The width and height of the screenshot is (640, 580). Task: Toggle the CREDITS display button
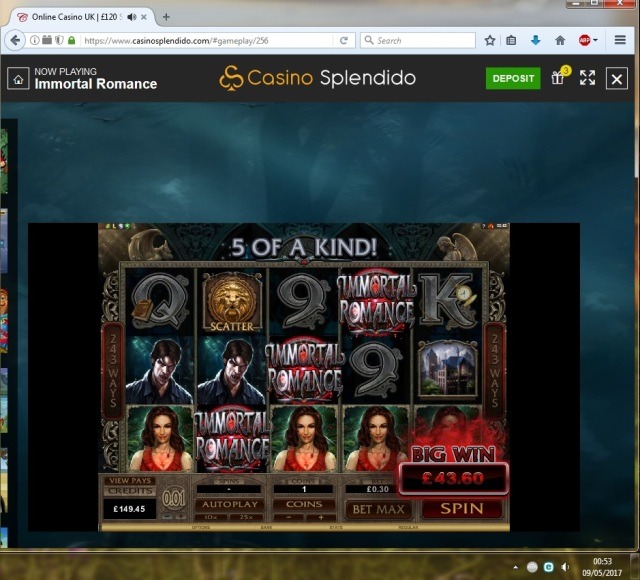(130, 491)
